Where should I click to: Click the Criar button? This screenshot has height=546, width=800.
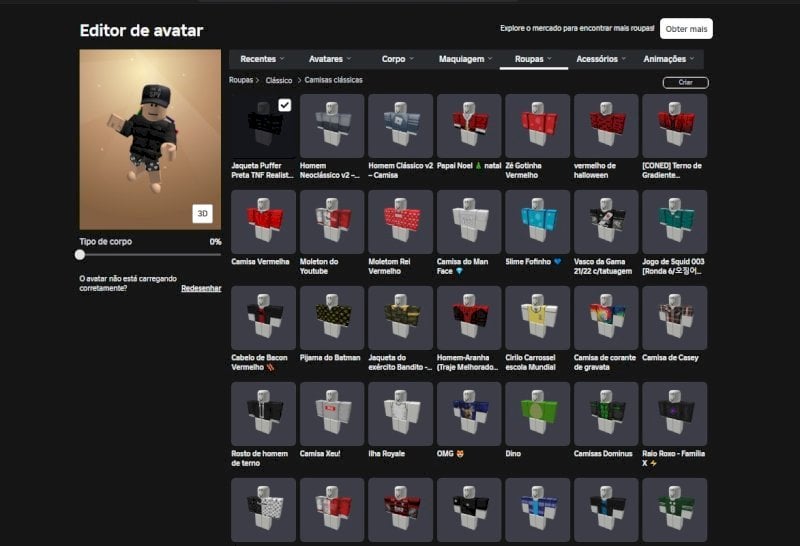(685, 83)
